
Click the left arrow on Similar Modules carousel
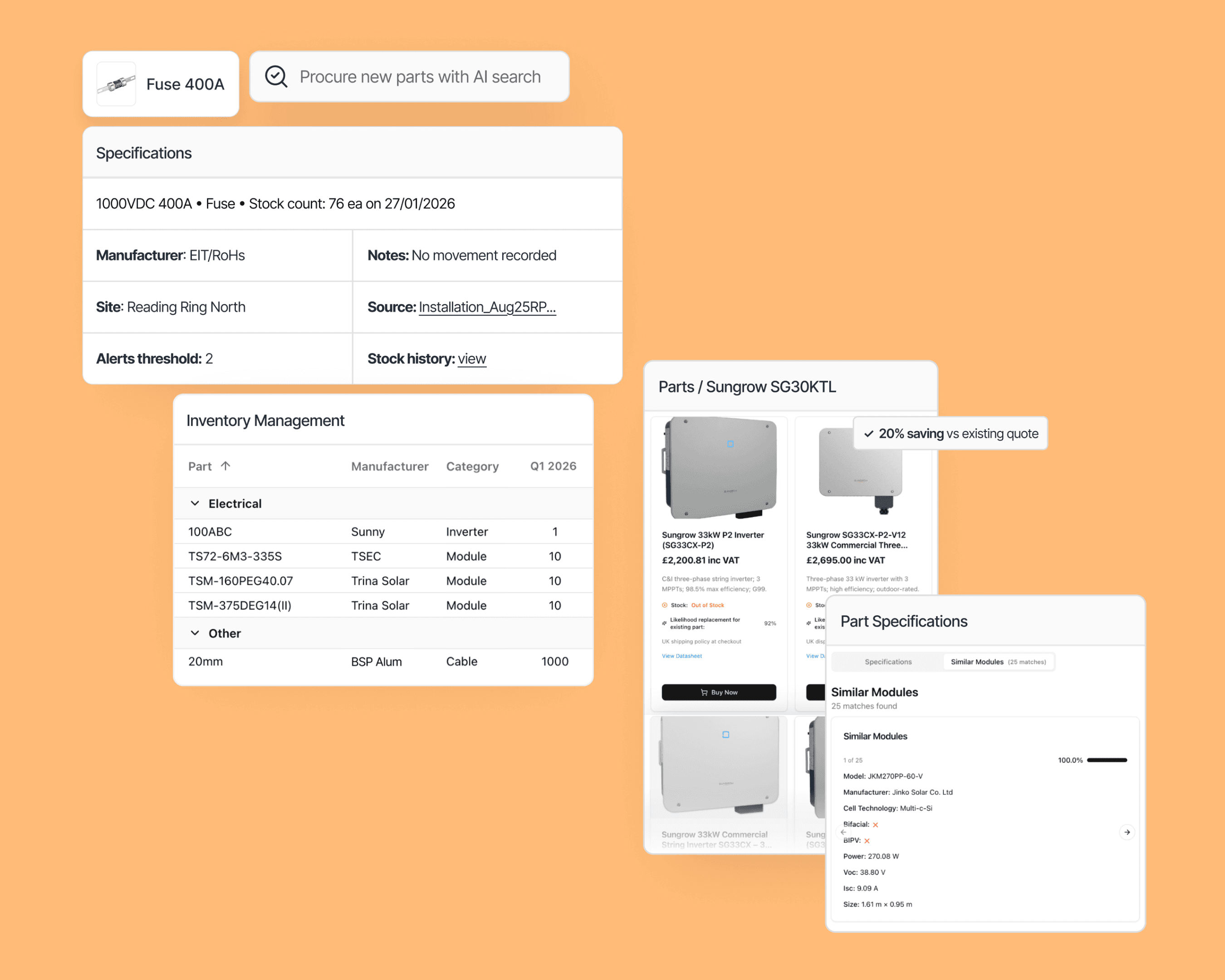coord(844,832)
